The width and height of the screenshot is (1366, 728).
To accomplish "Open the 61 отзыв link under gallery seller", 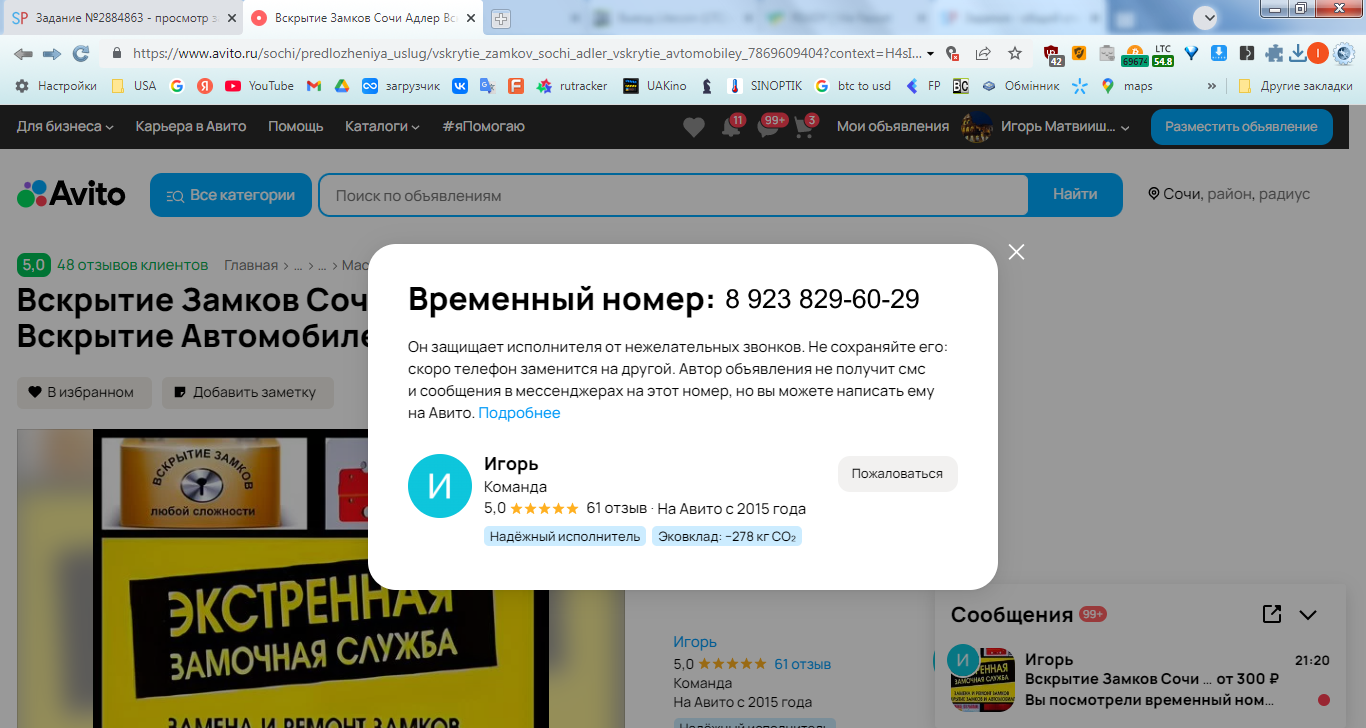I will coord(802,664).
